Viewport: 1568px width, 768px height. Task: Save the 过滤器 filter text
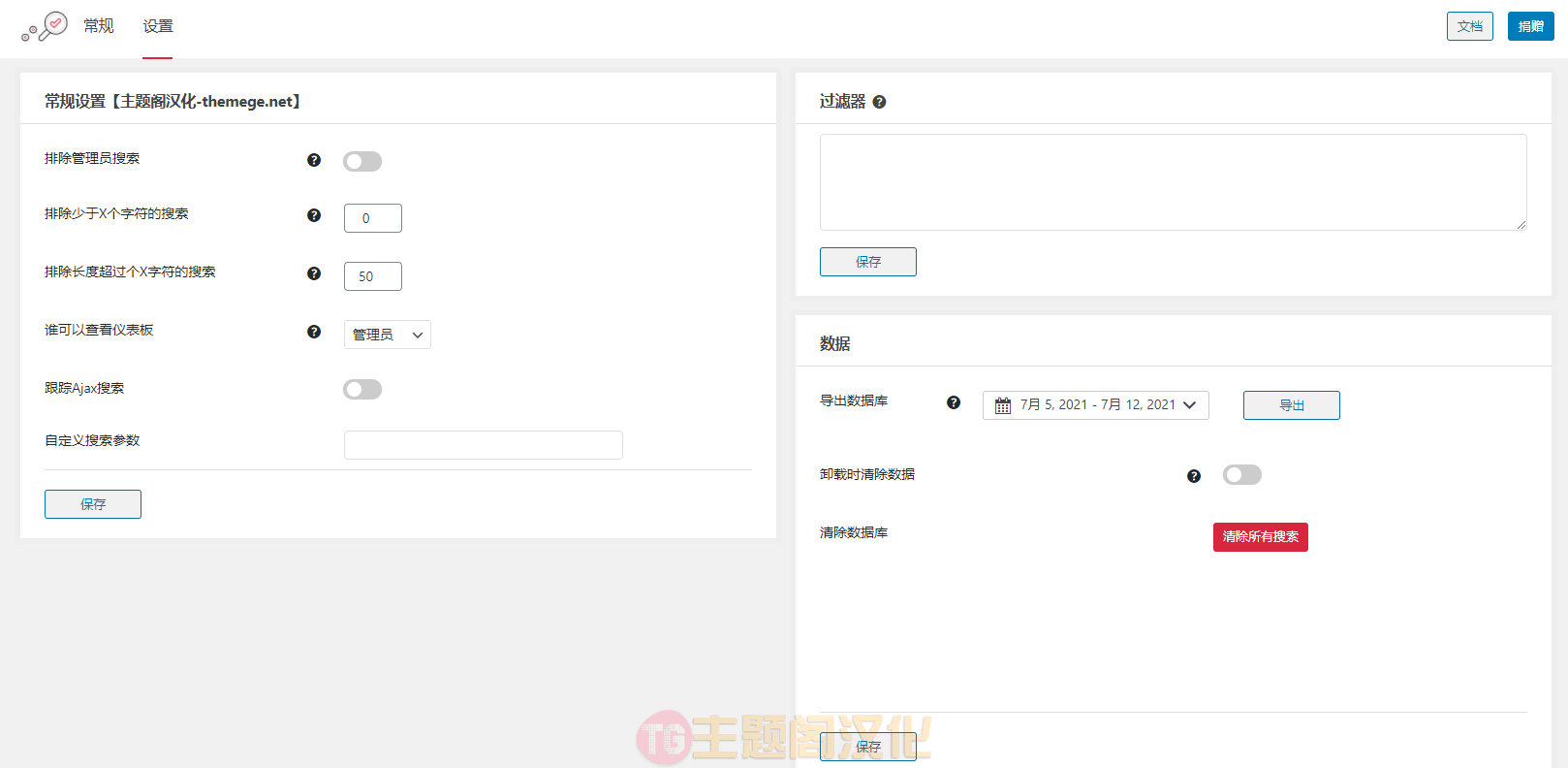tap(868, 262)
